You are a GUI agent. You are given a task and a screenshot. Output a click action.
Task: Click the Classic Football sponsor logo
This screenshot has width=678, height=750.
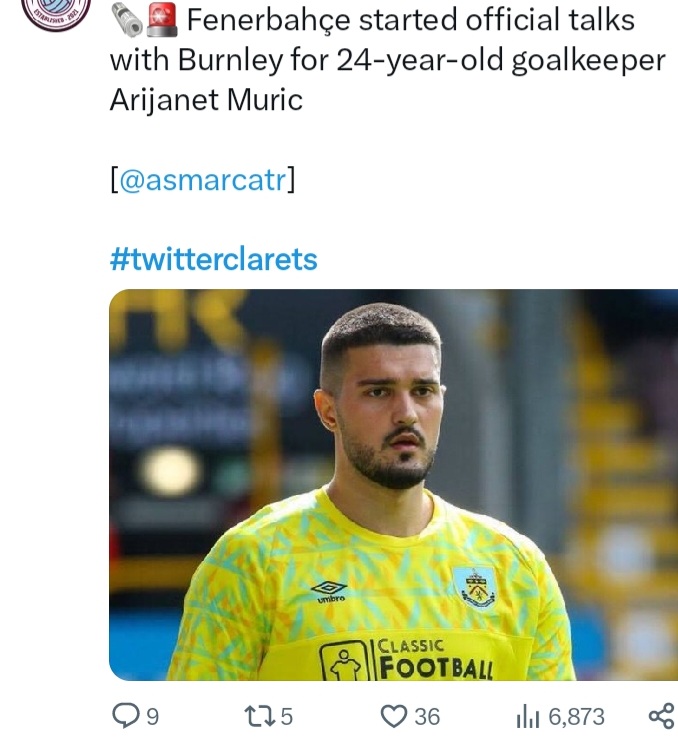point(407,659)
